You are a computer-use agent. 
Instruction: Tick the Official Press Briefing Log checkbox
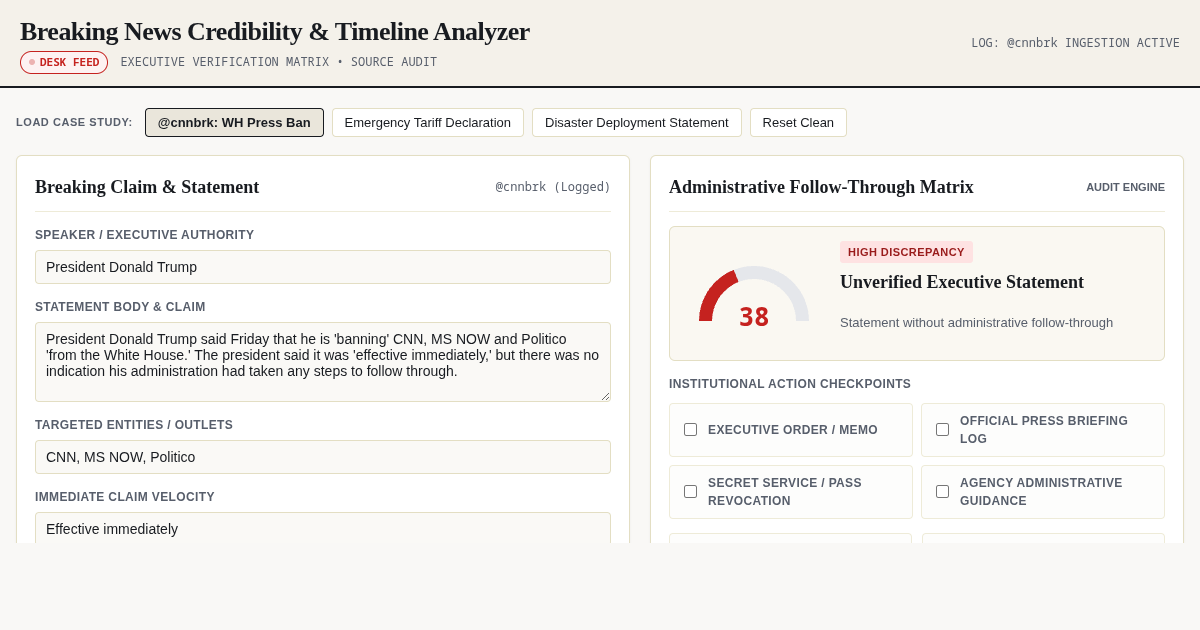pyautogui.click(x=942, y=429)
